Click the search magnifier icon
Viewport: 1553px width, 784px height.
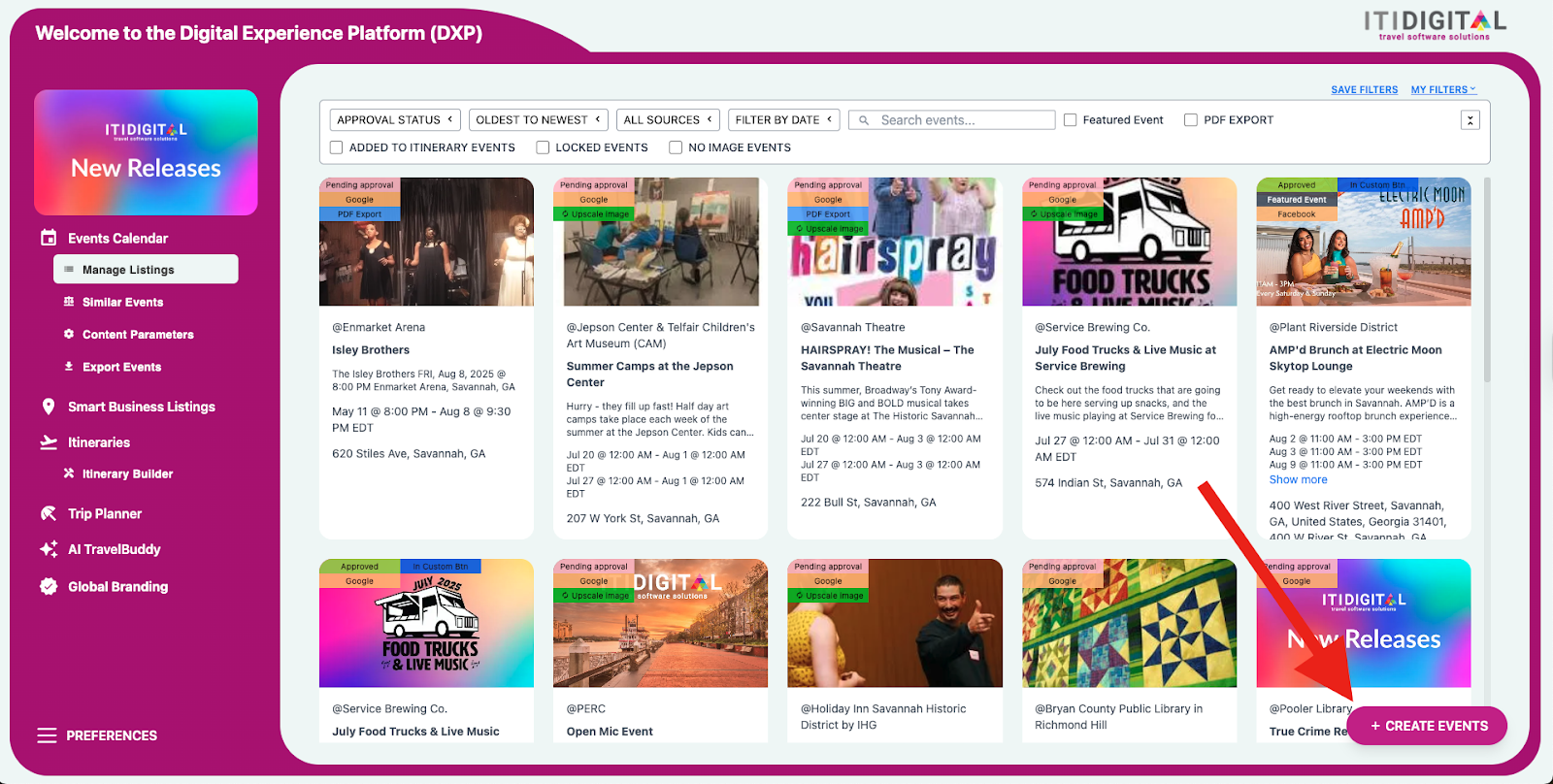pos(864,120)
